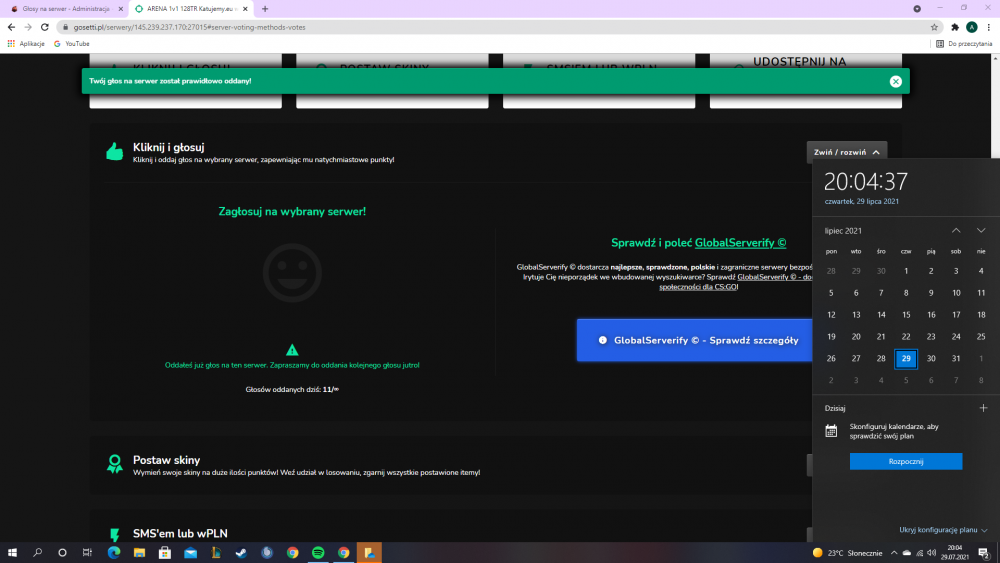Open the Do przeczytania reading list
The width and height of the screenshot is (1000, 563).
pyautogui.click(x=964, y=43)
